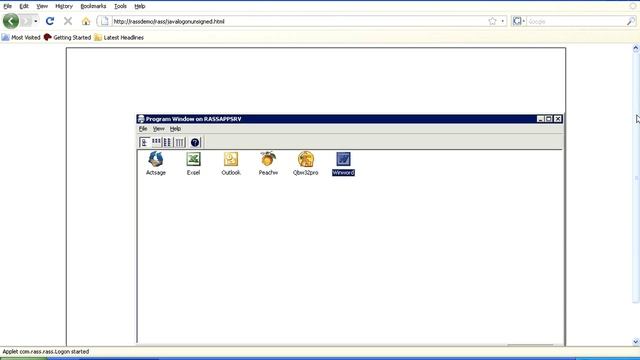Close the Program Window on RASSAPPSRV
Image resolution: width=640 pixels, height=360 pixels.
pyautogui.click(x=558, y=119)
